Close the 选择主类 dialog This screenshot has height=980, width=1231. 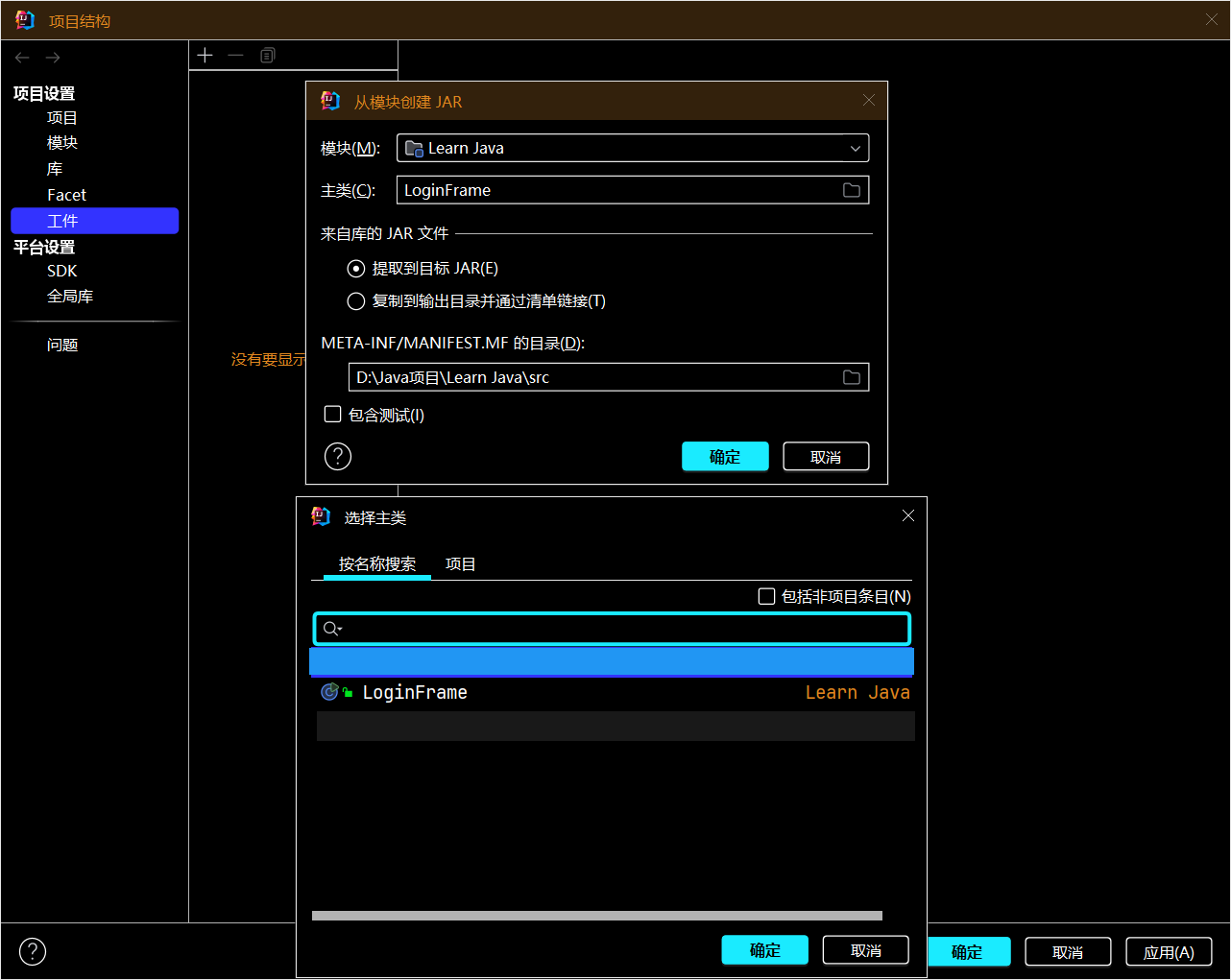[908, 515]
